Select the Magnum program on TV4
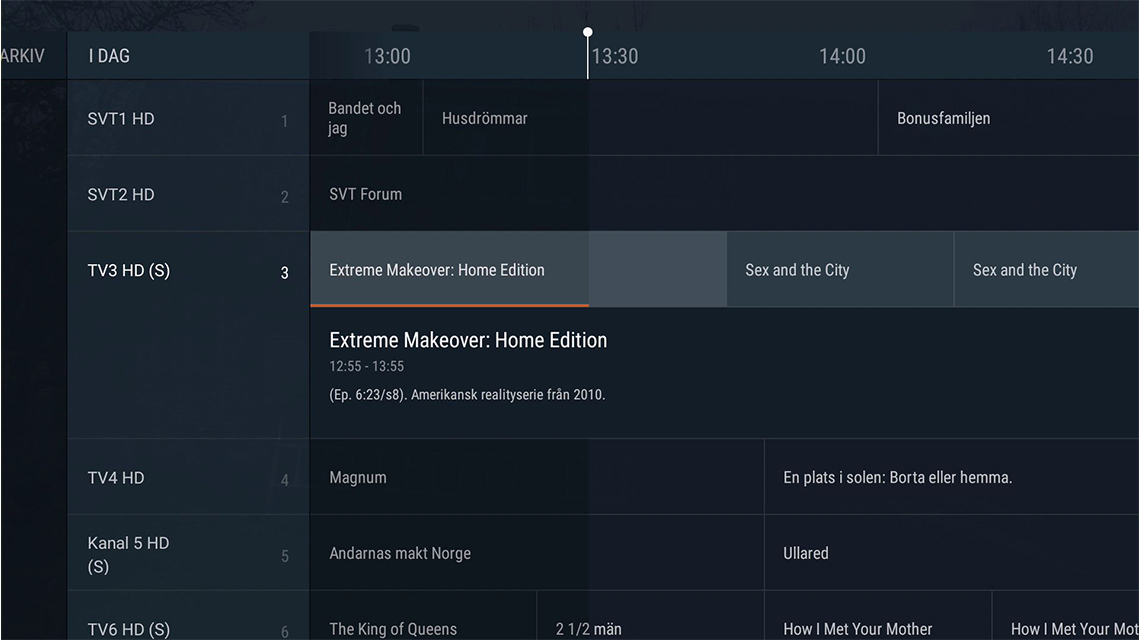1140x640 pixels. [x=536, y=478]
